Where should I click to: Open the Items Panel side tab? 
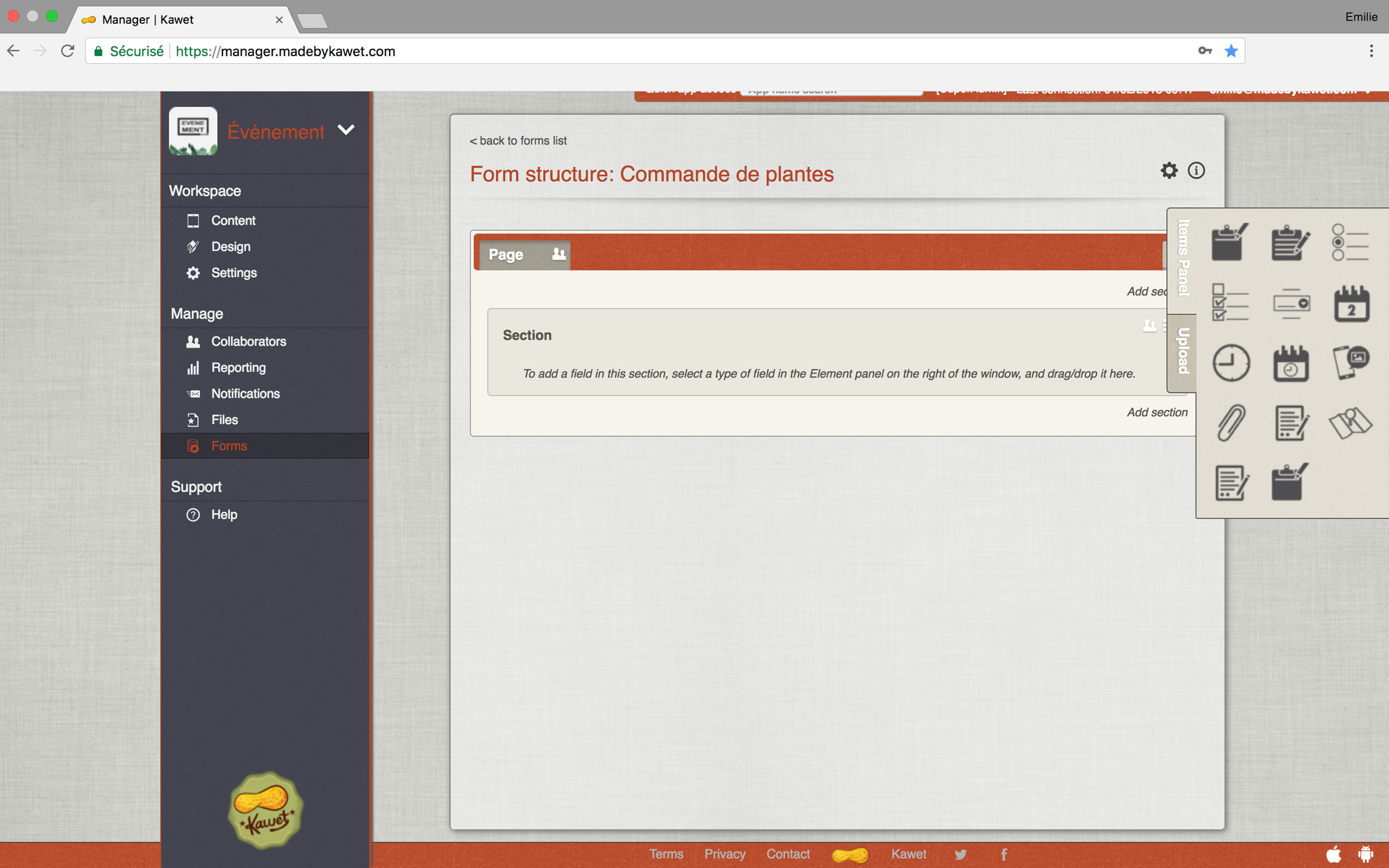tap(1183, 257)
